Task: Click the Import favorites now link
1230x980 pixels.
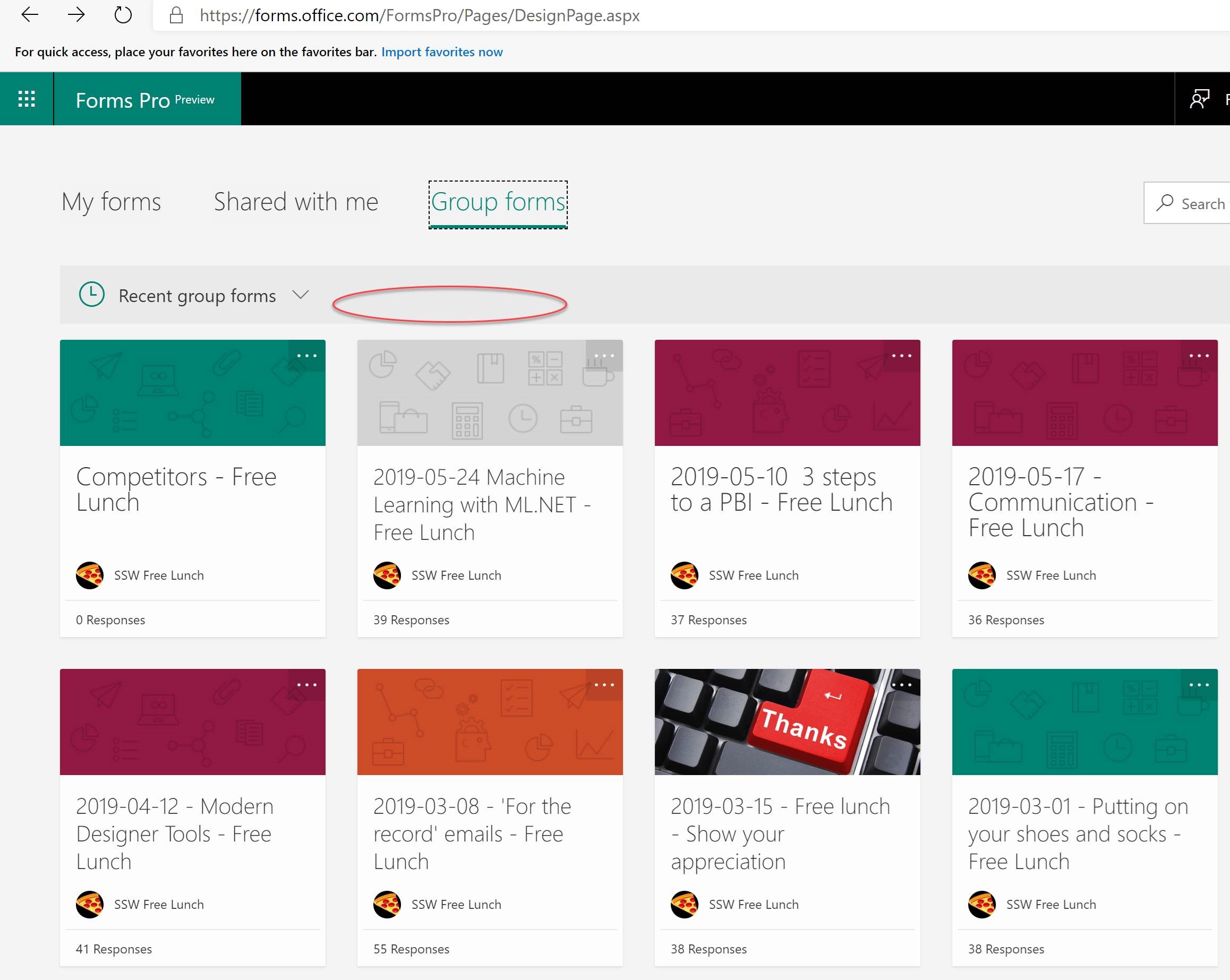Action: click(x=441, y=52)
